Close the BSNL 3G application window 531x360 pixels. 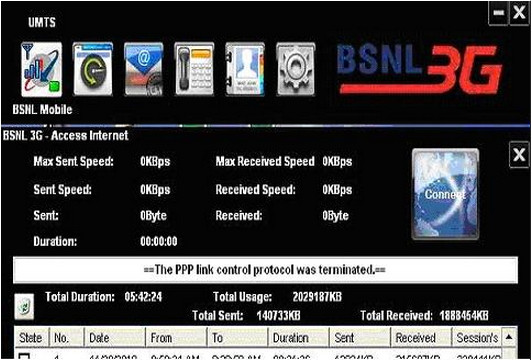(x=519, y=13)
